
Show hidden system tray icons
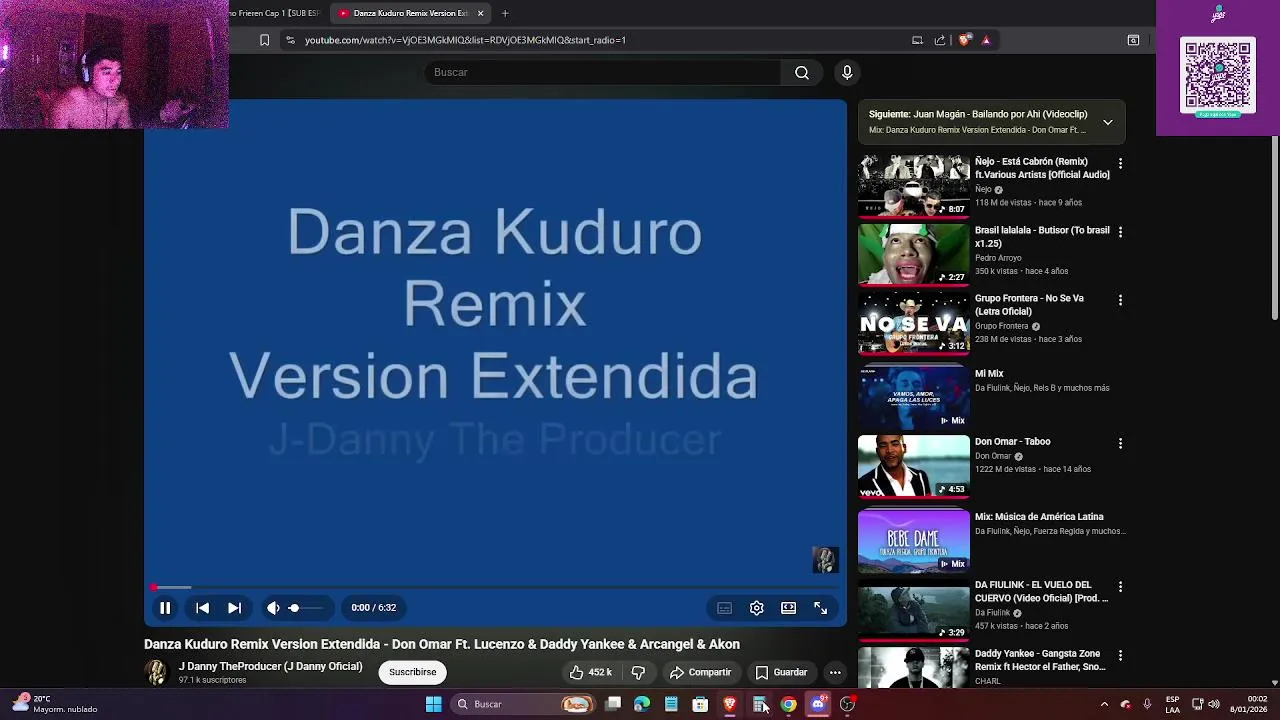1104,704
